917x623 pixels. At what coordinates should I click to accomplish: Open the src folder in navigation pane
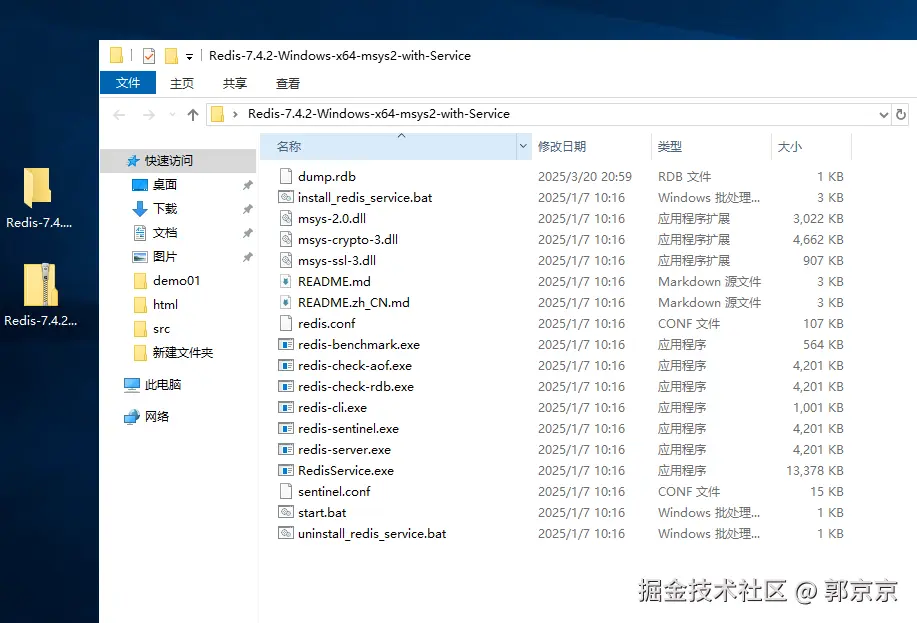pyautogui.click(x=161, y=329)
